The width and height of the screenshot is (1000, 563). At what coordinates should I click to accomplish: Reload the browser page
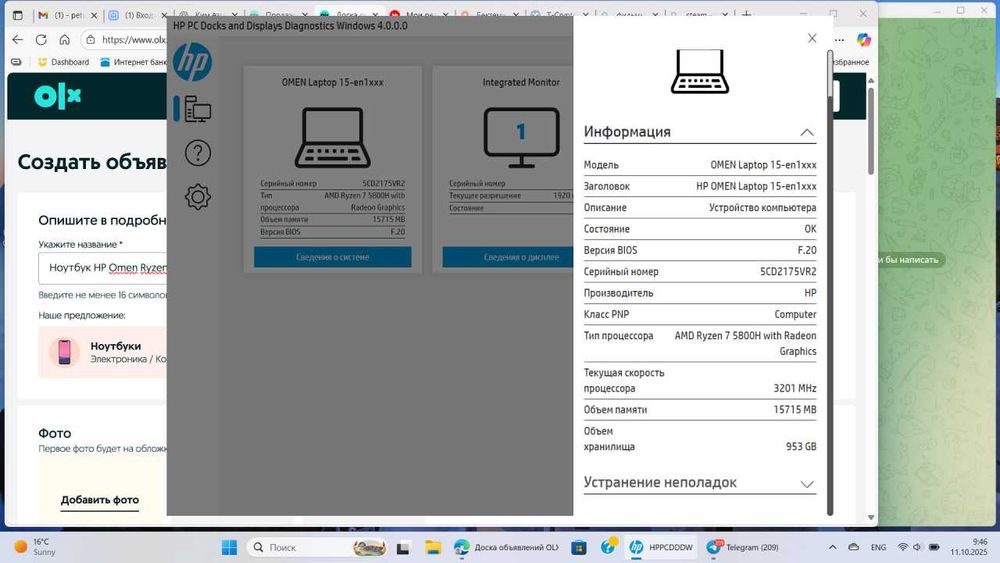pyautogui.click(x=41, y=40)
